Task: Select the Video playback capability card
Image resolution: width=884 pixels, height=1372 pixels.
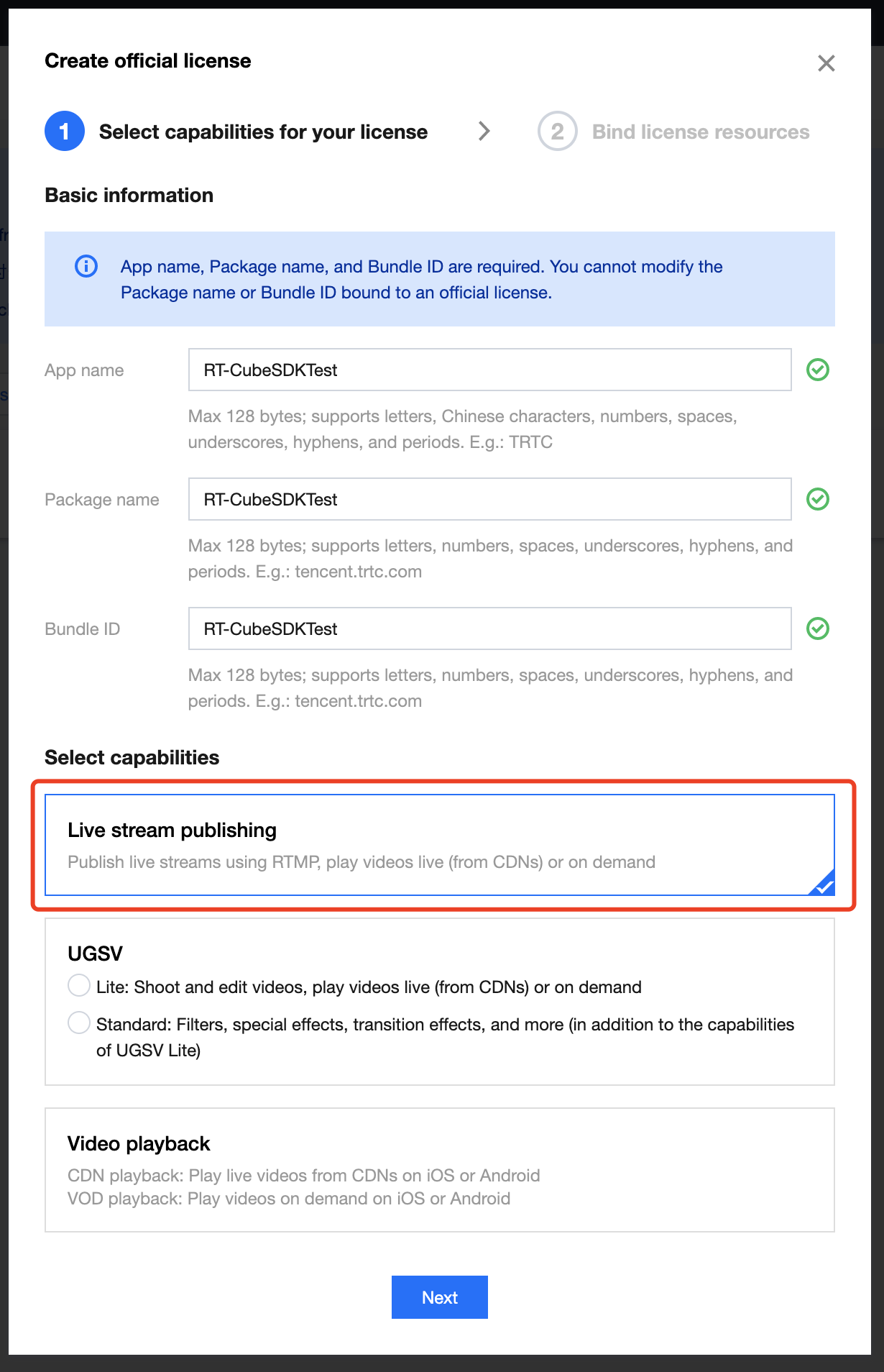Action: click(440, 1170)
